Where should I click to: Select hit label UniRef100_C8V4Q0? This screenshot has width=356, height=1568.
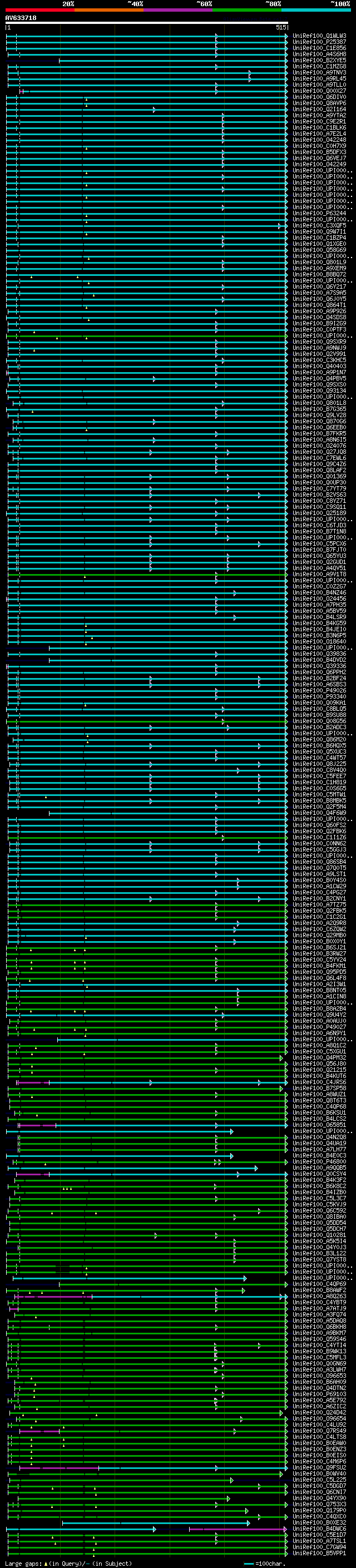[x=319, y=770]
